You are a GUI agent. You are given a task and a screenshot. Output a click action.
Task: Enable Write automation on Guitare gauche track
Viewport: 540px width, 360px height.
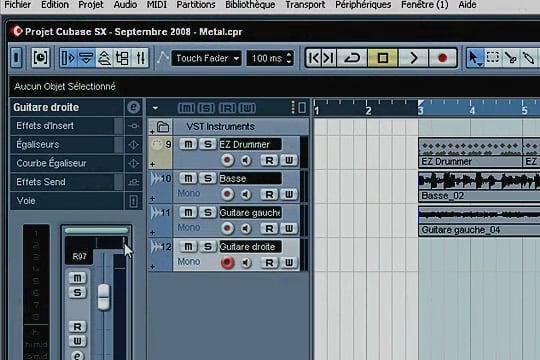point(289,228)
